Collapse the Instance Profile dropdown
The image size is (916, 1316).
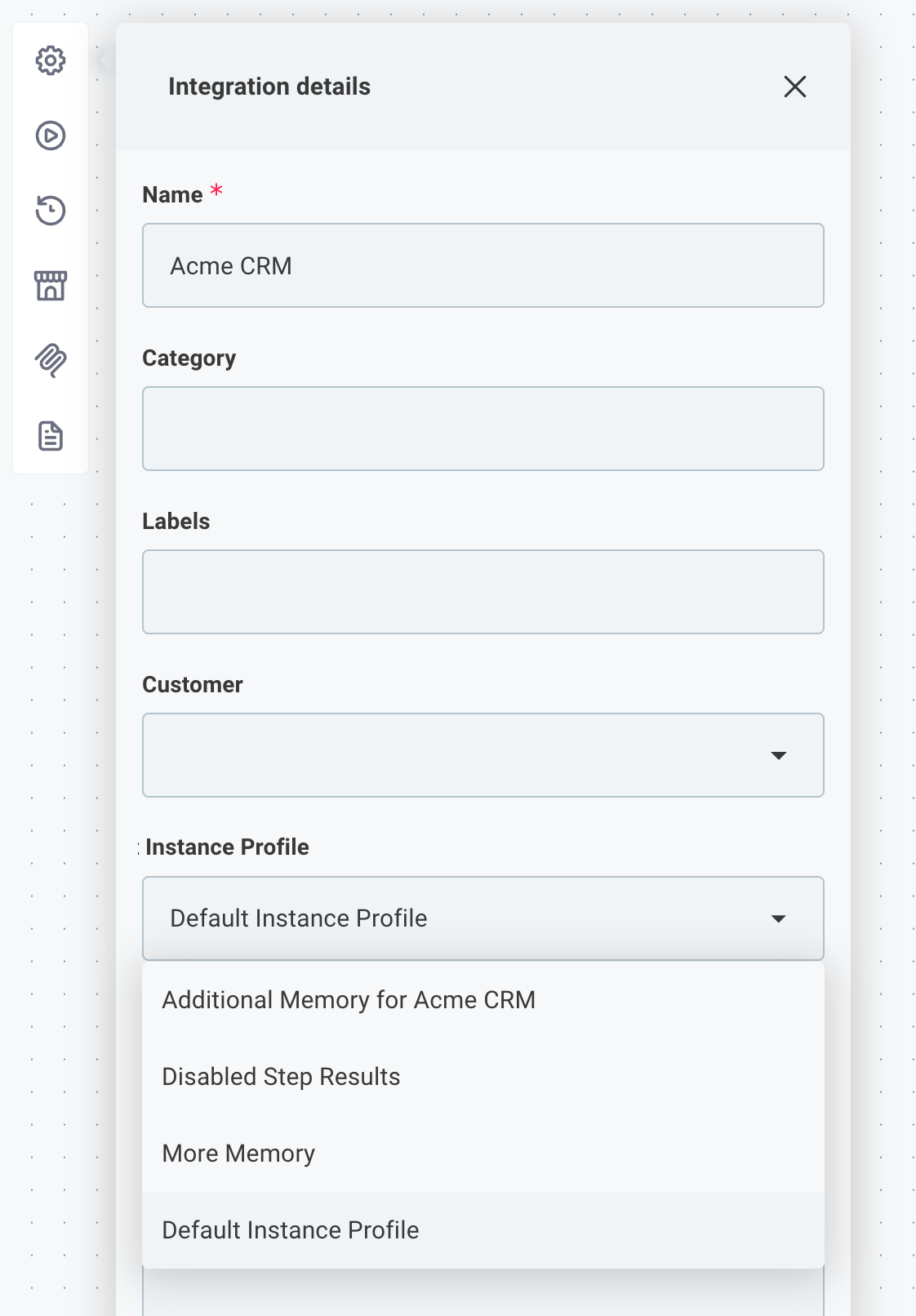point(483,918)
